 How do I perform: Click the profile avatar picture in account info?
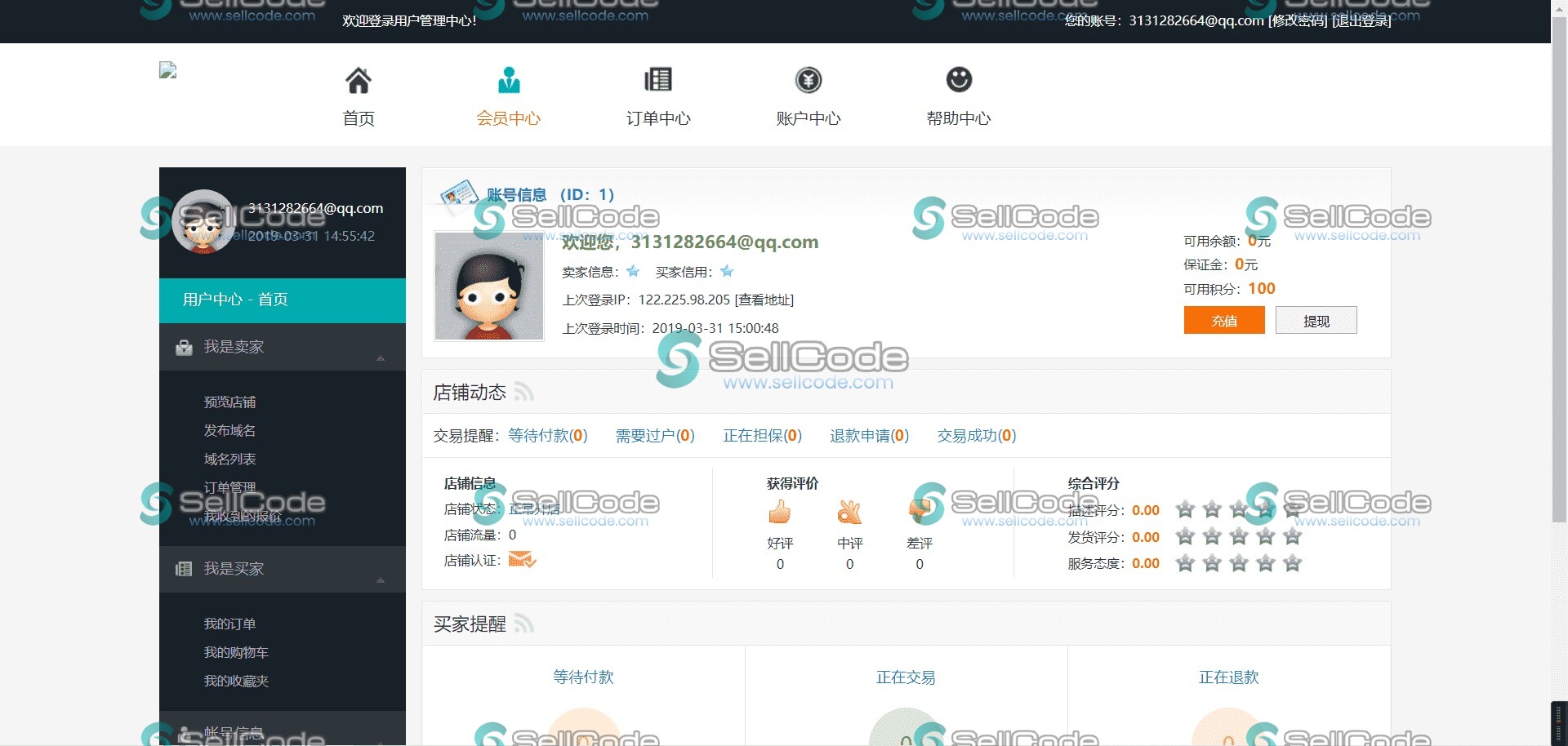point(488,286)
